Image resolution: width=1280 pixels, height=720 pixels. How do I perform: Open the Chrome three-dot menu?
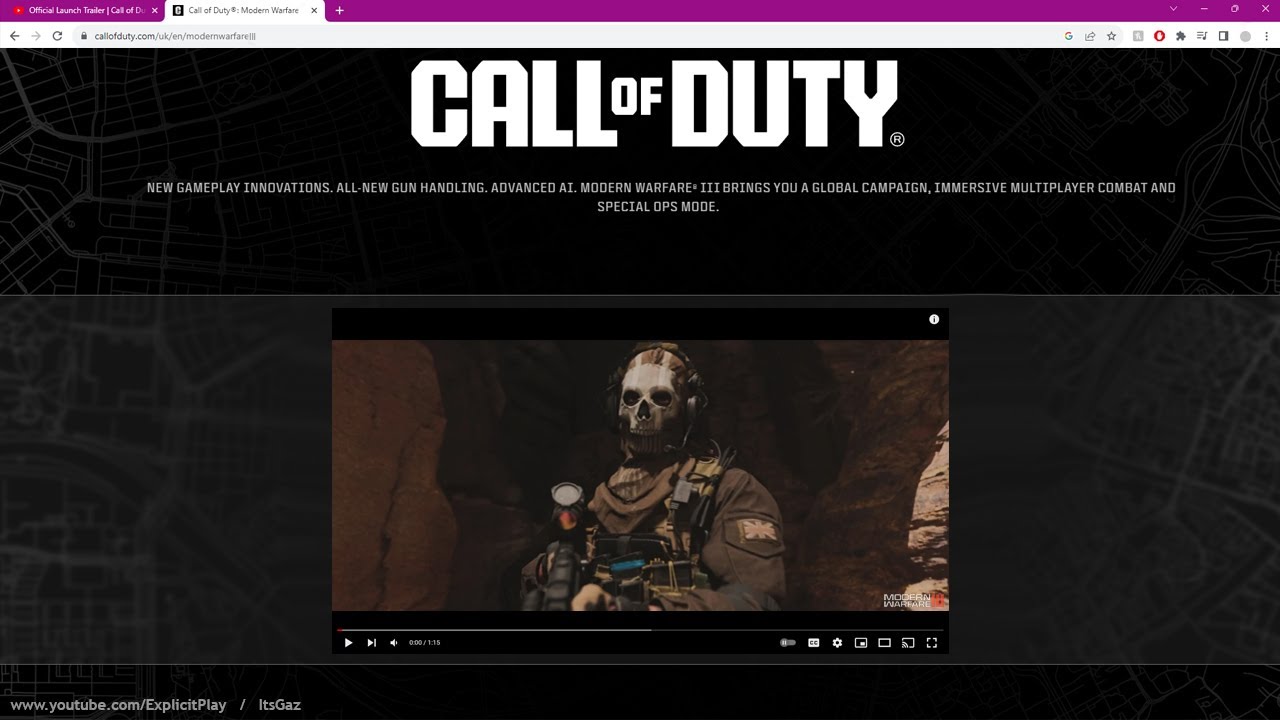tap(1266, 36)
